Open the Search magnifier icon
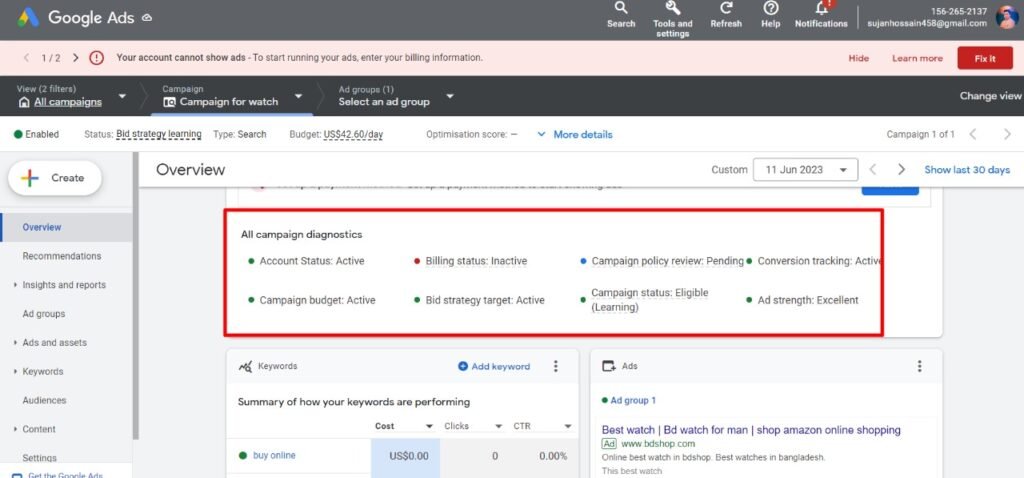This screenshot has height=478, width=1024. click(x=621, y=9)
